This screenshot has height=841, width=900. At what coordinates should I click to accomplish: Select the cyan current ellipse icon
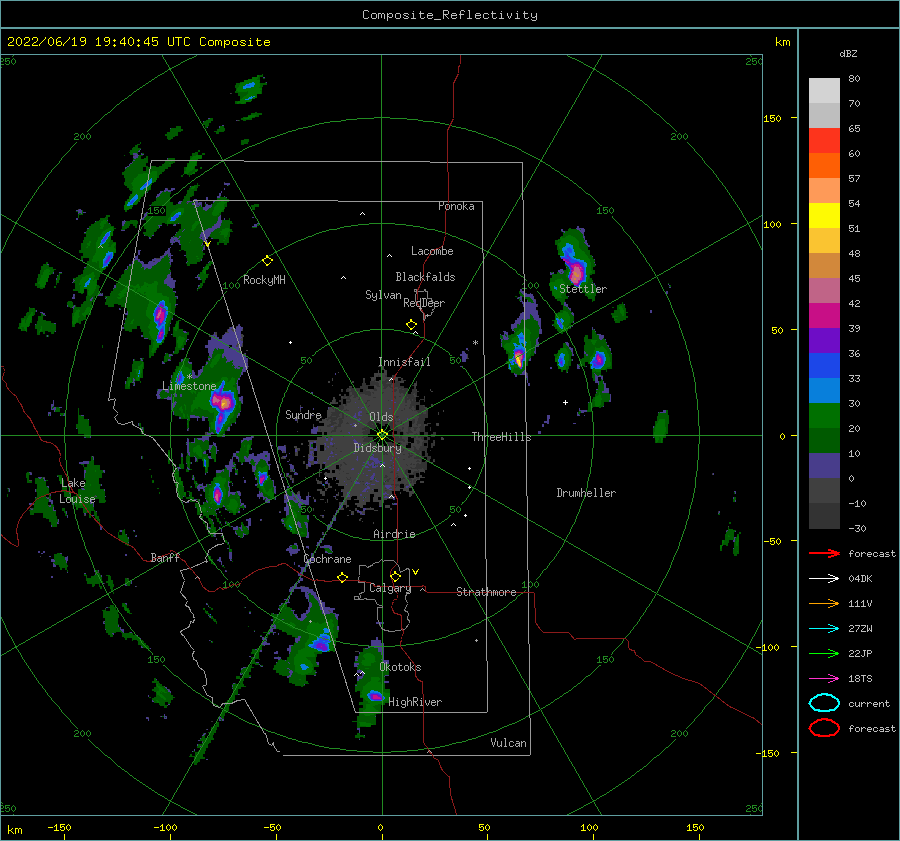[824, 703]
